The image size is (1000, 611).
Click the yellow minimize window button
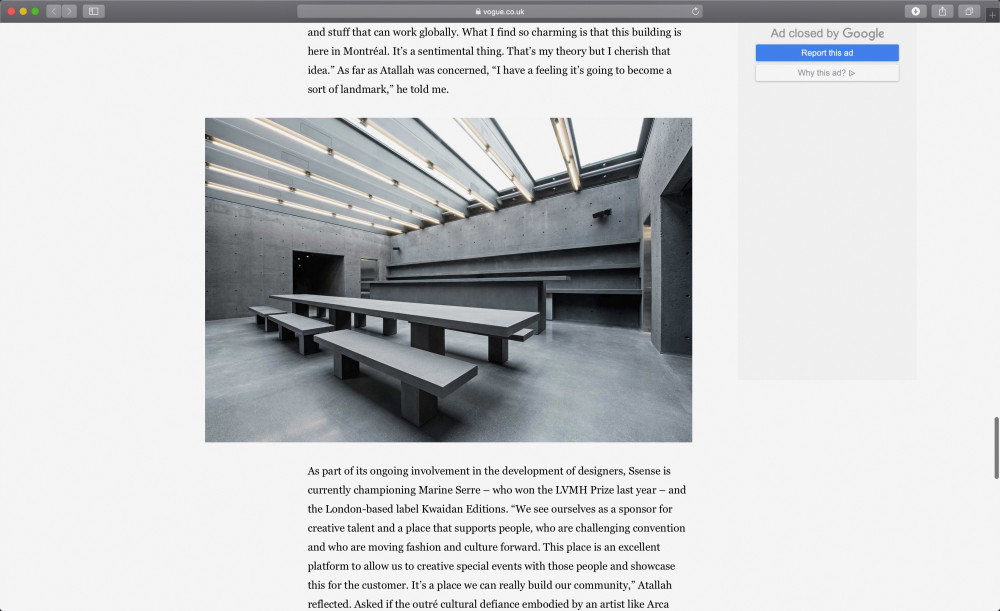point(23,11)
